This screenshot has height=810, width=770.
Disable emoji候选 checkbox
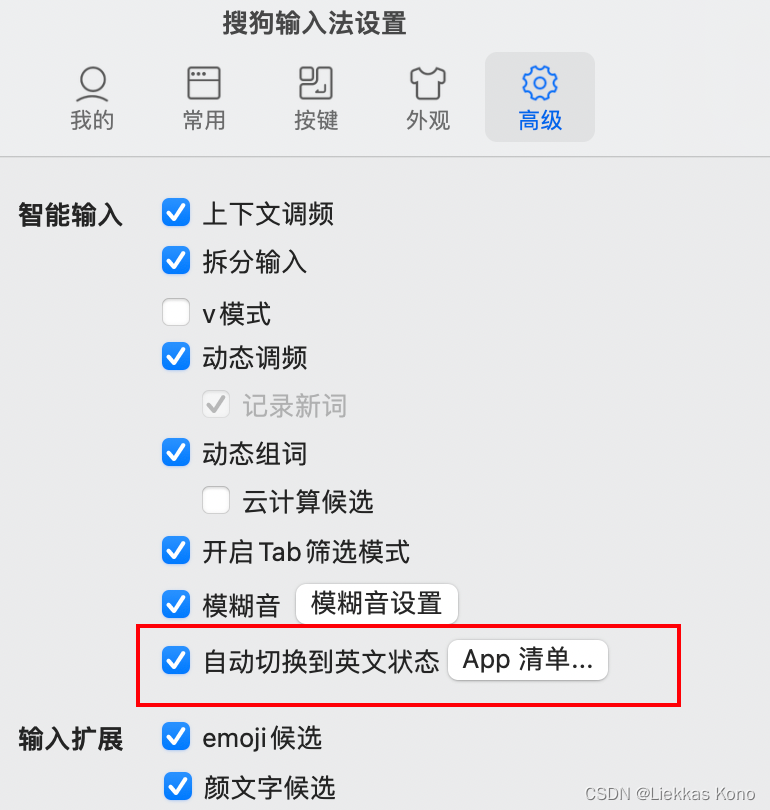tap(176, 736)
